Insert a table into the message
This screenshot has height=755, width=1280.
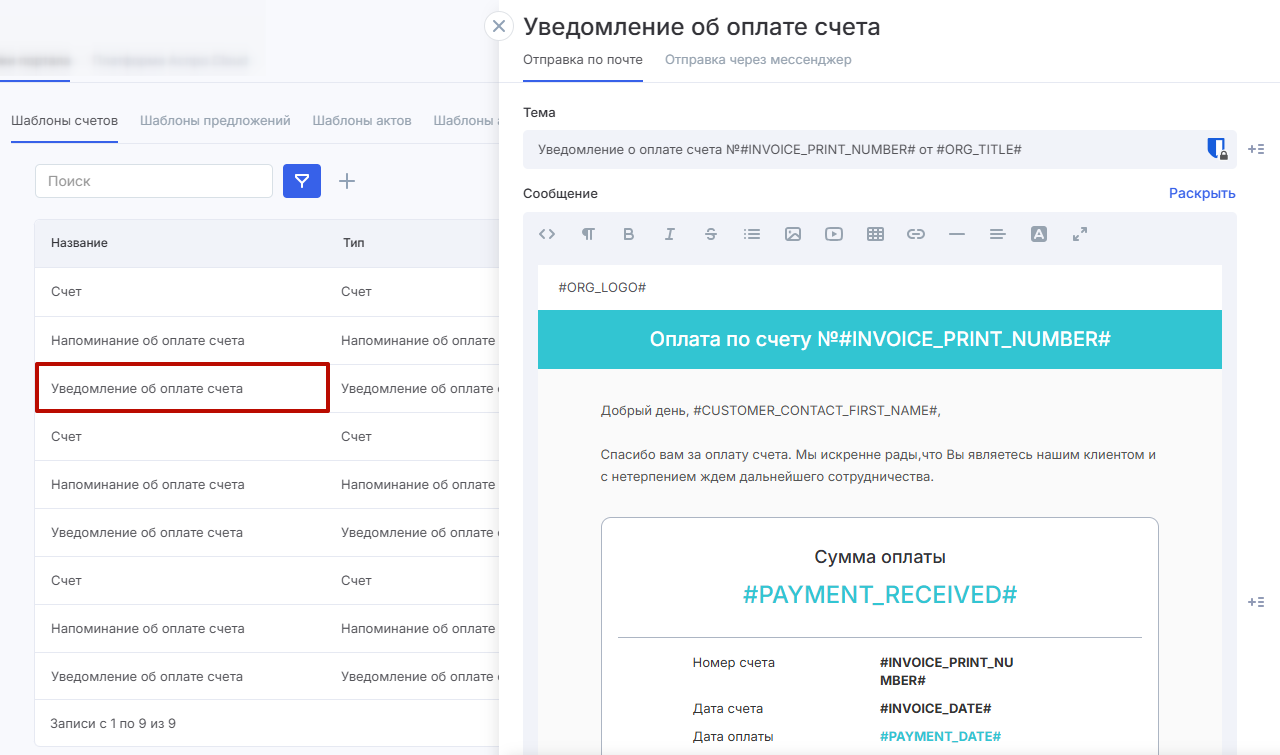coord(875,234)
